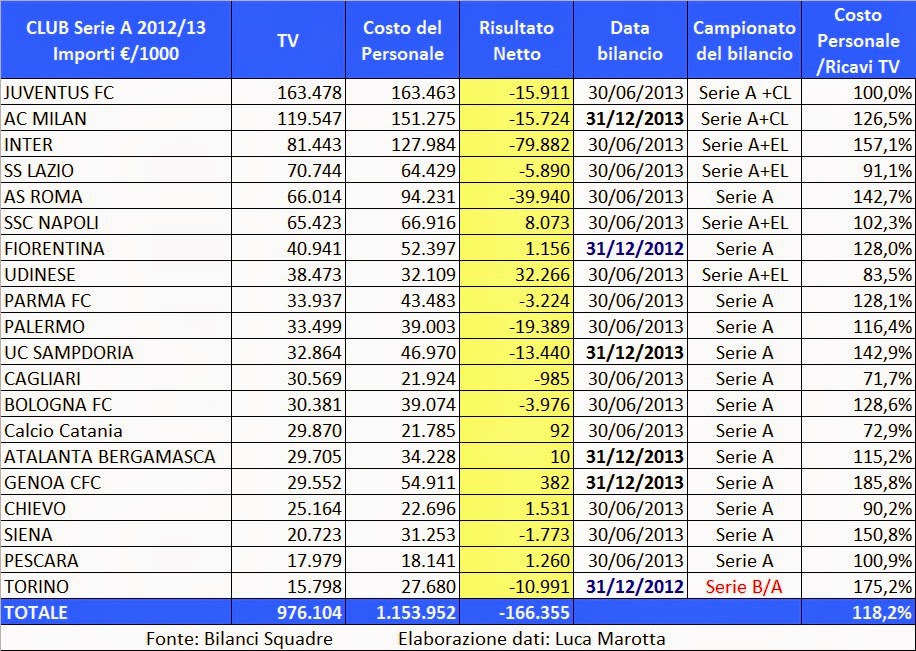
Task: Select the BOLOGNA FC club name
Action: coord(58,404)
